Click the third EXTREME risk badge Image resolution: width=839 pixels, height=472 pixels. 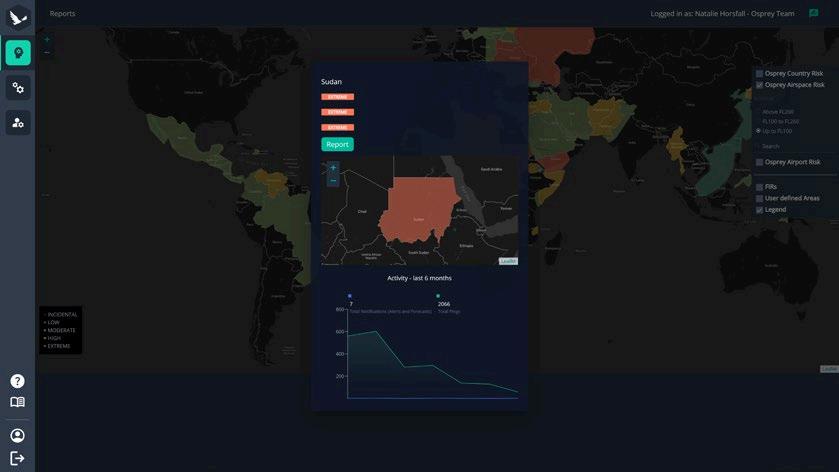tap(337, 127)
